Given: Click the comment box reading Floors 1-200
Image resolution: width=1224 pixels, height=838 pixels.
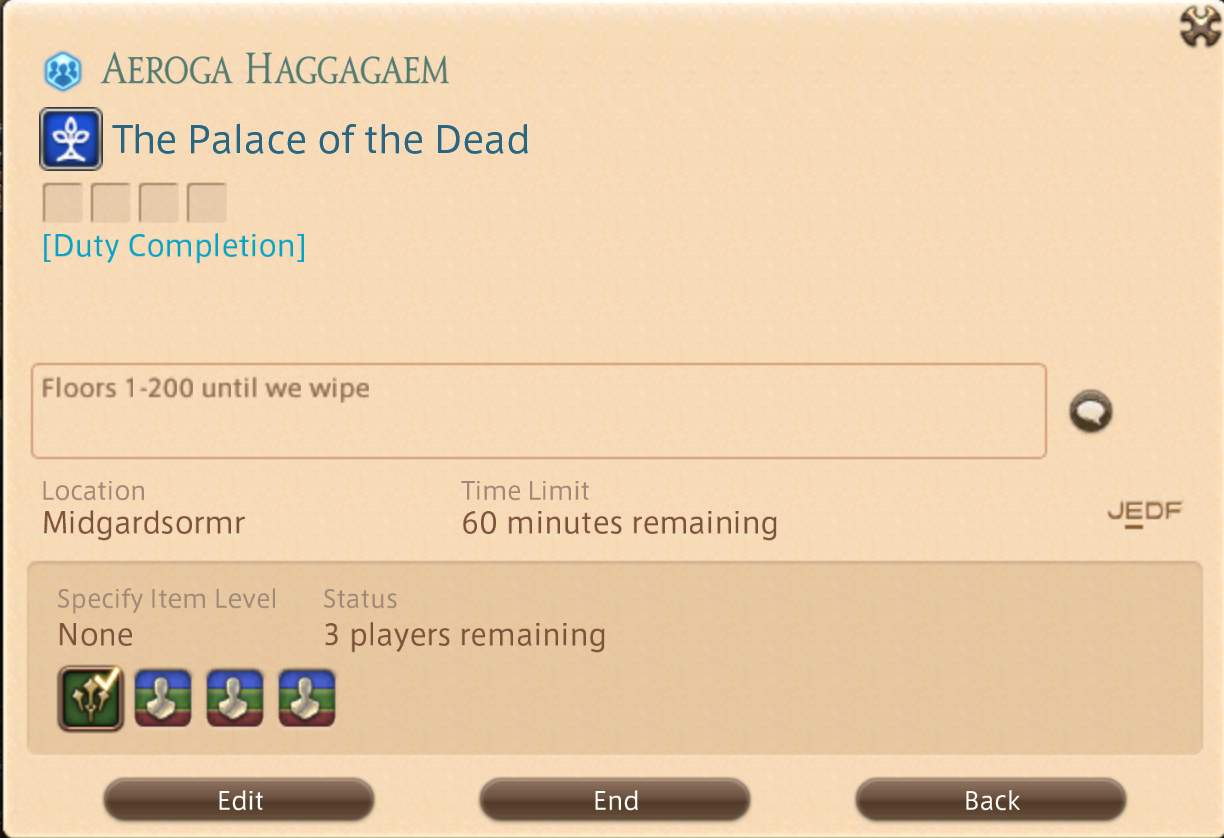Looking at the screenshot, I should click(x=539, y=411).
